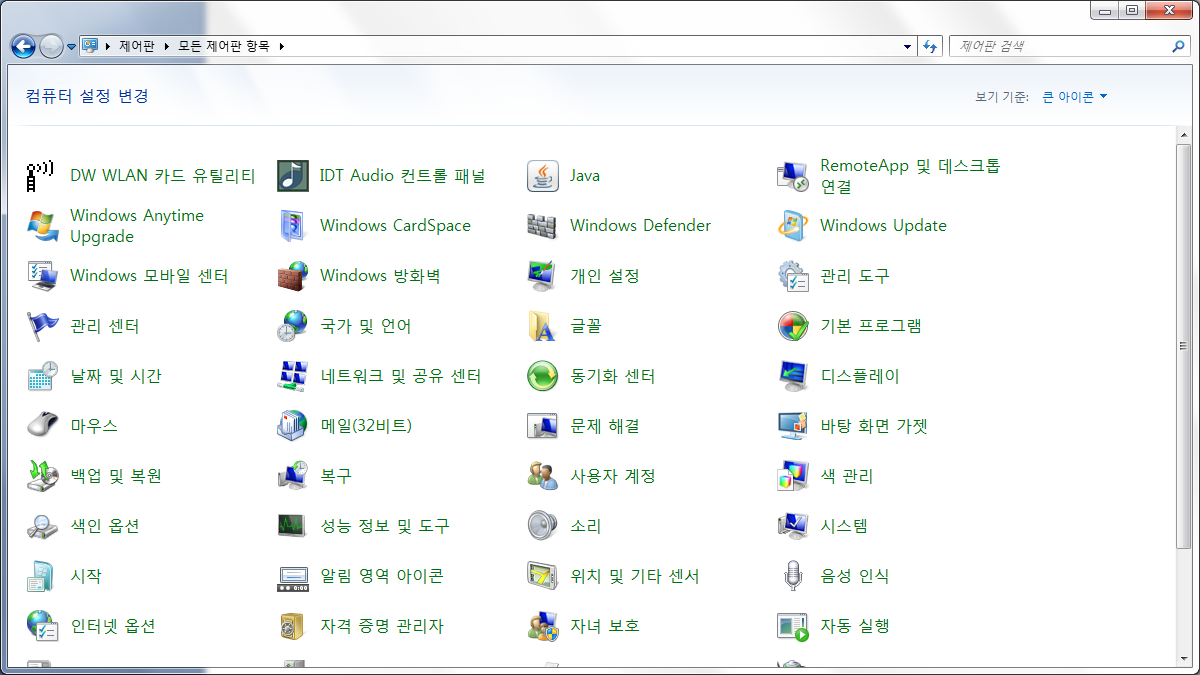Open the 성능 정보 및 도구 icon
Viewport: 1200px width, 675px height.
[x=293, y=526]
